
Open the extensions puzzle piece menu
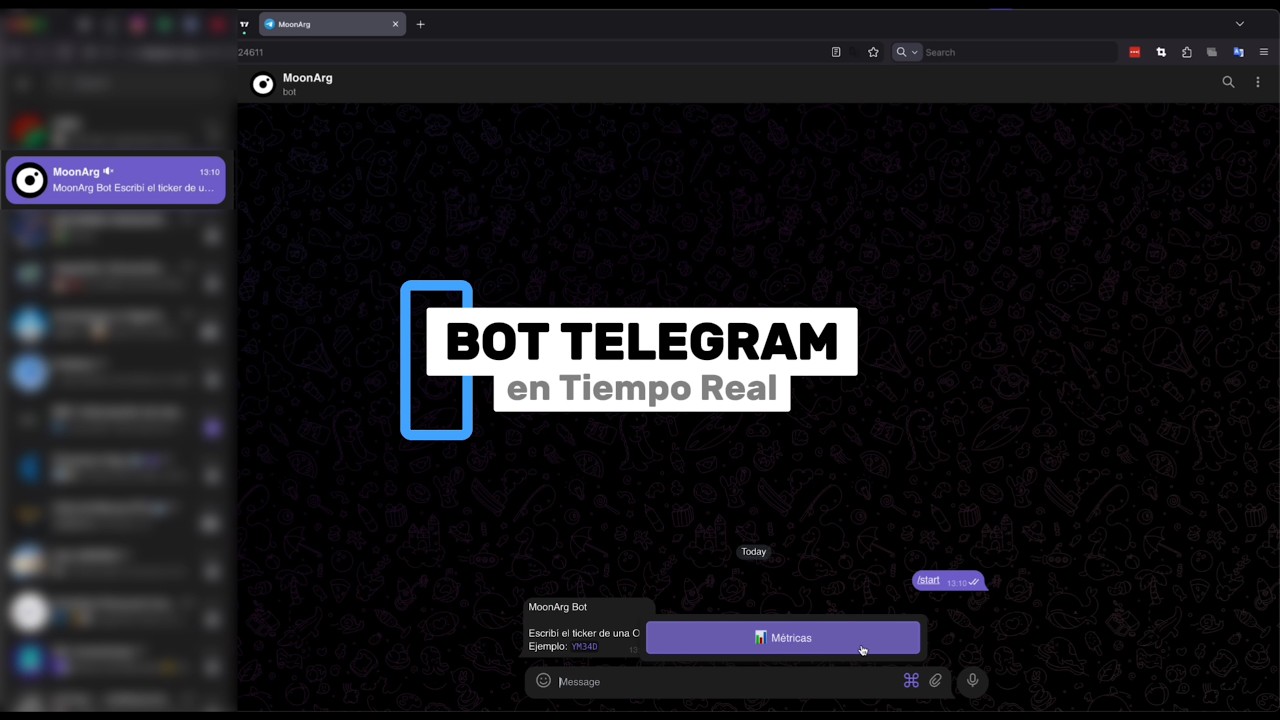pyautogui.click(x=1187, y=52)
